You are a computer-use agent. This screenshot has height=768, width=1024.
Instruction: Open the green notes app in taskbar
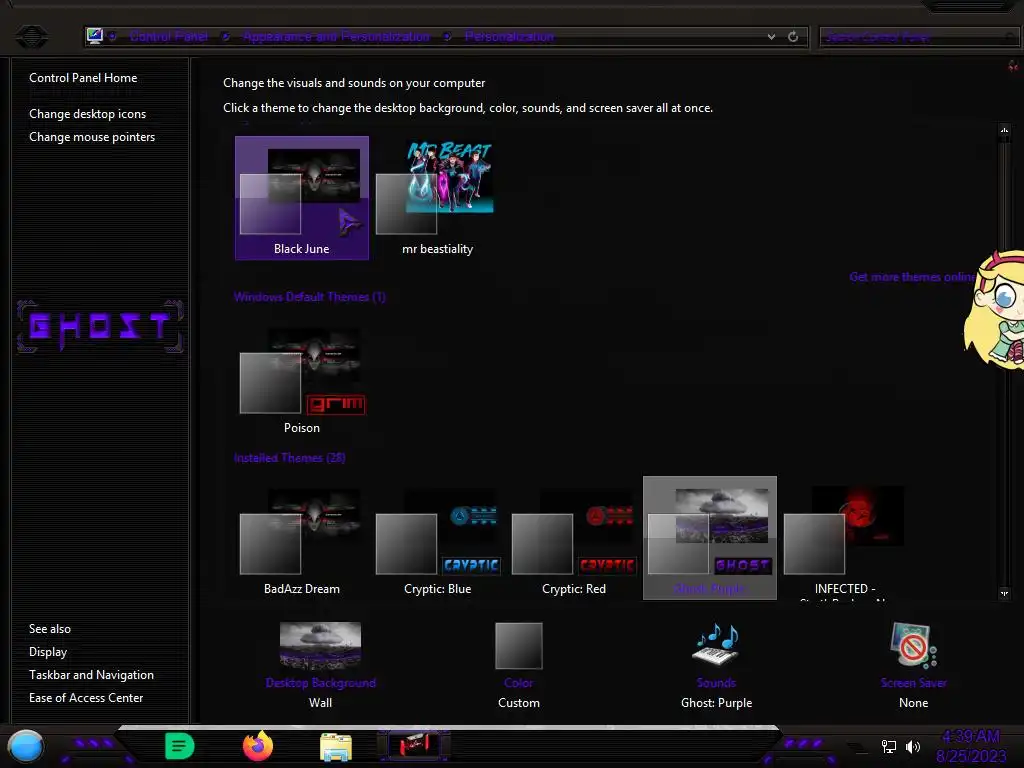[180, 746]
